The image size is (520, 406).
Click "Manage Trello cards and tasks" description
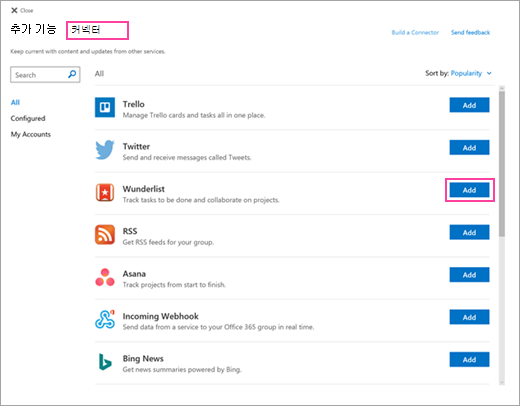[x=194, y=115]
